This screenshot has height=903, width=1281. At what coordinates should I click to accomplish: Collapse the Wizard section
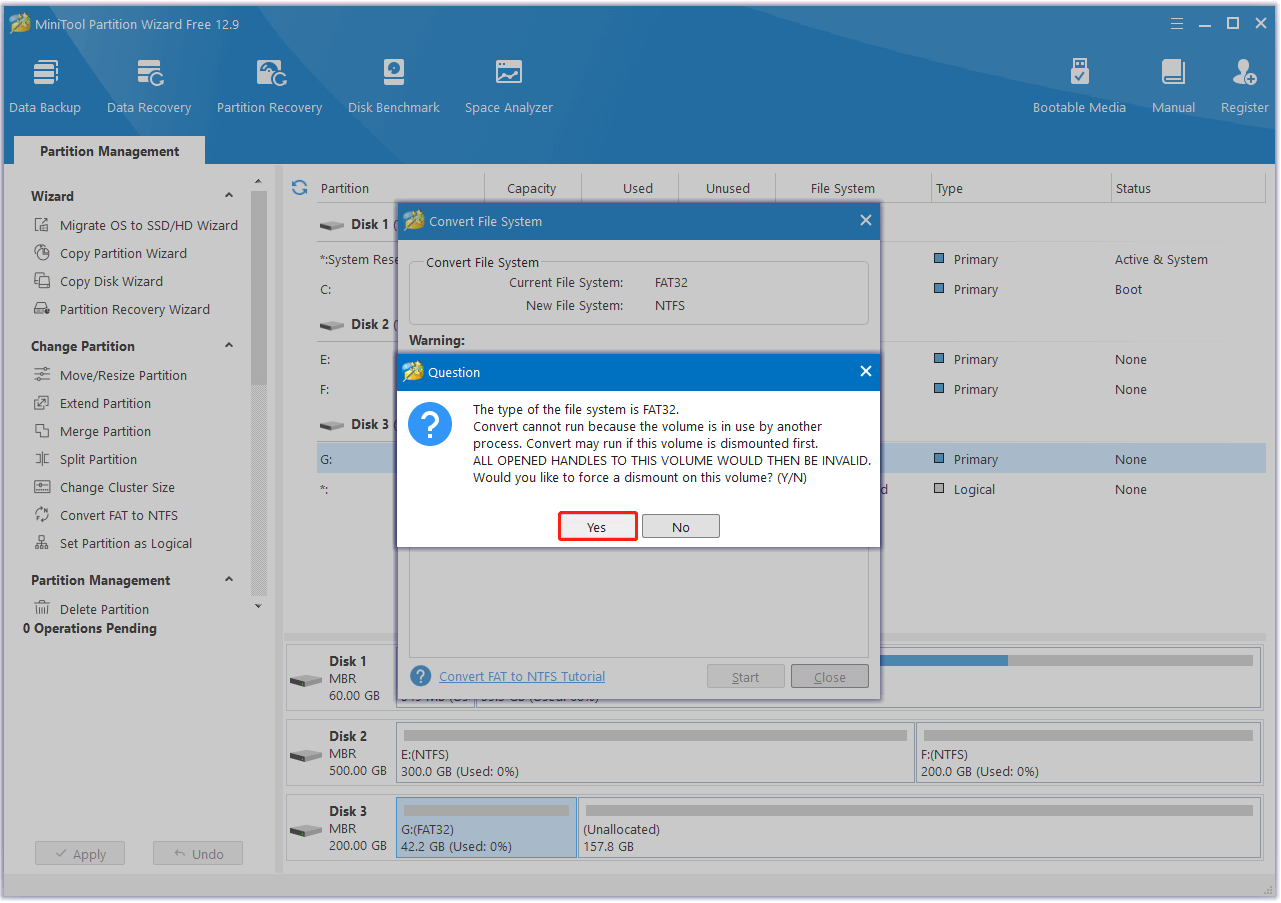click(x=229, y=196)
